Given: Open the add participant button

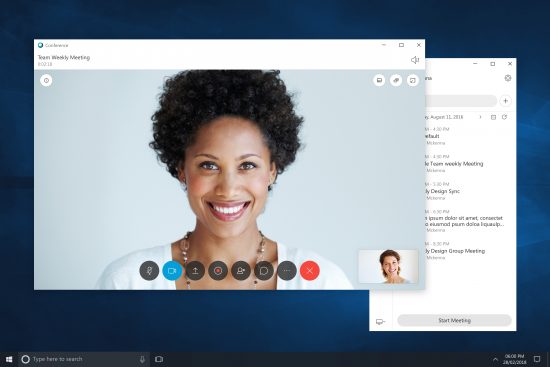Looking at the screenshot, I should (x=241, y=271).
